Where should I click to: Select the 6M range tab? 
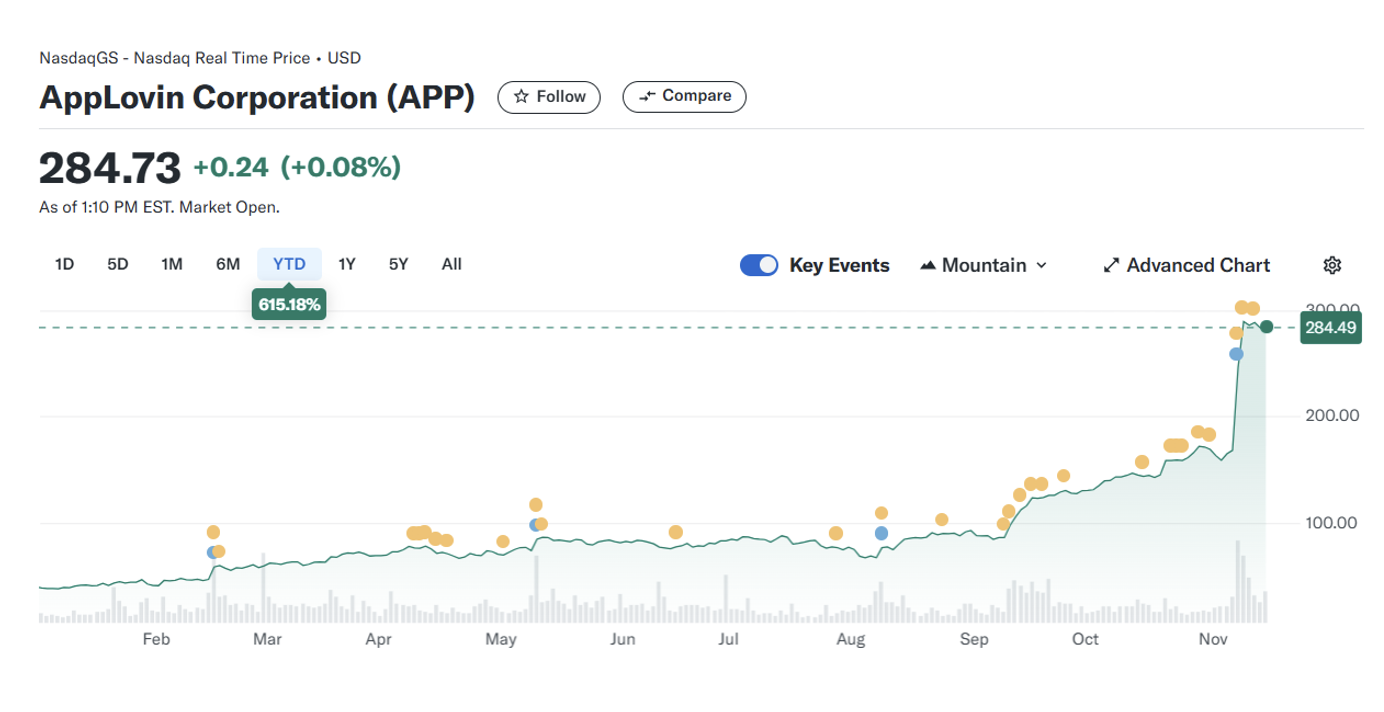228,264
